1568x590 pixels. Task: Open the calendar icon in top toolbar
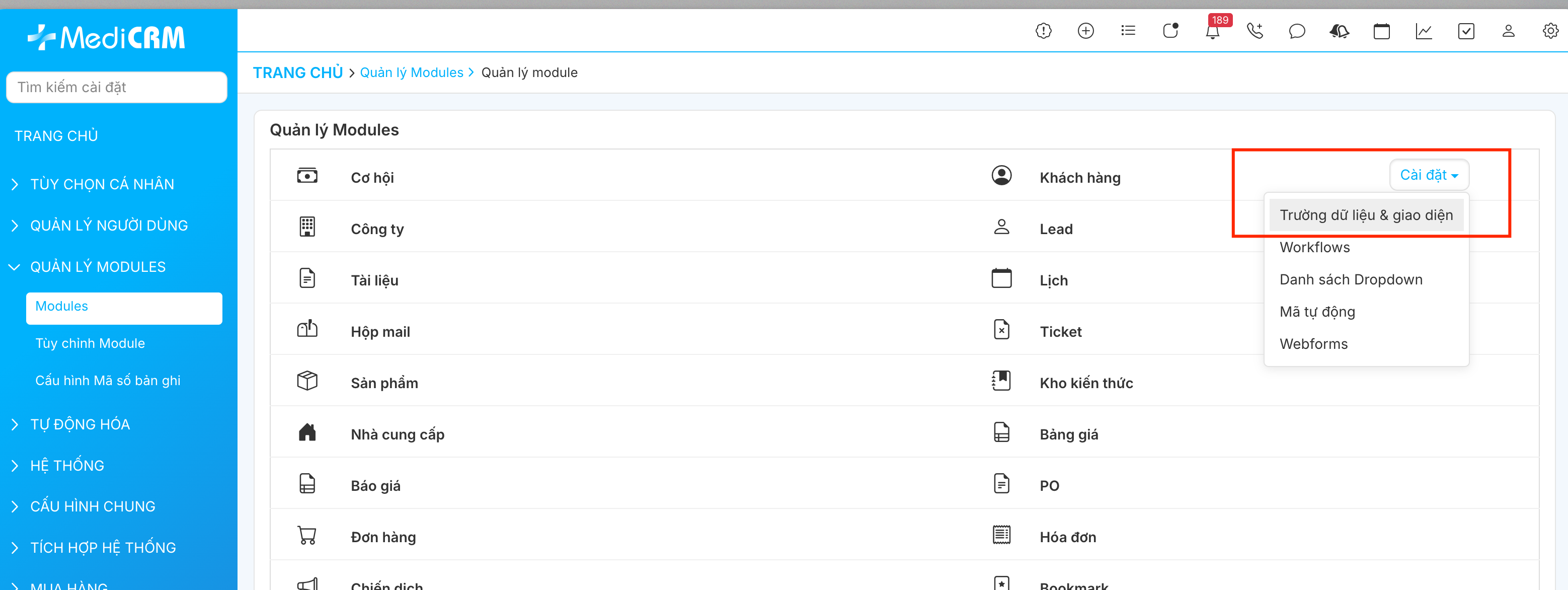click(x=1381, y=31)
